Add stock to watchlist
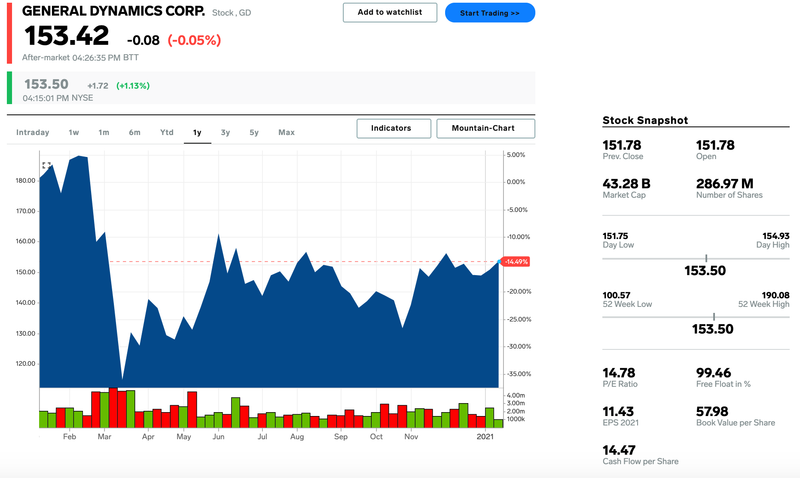This screenshot has width=800, height=478. coord(390,12)
